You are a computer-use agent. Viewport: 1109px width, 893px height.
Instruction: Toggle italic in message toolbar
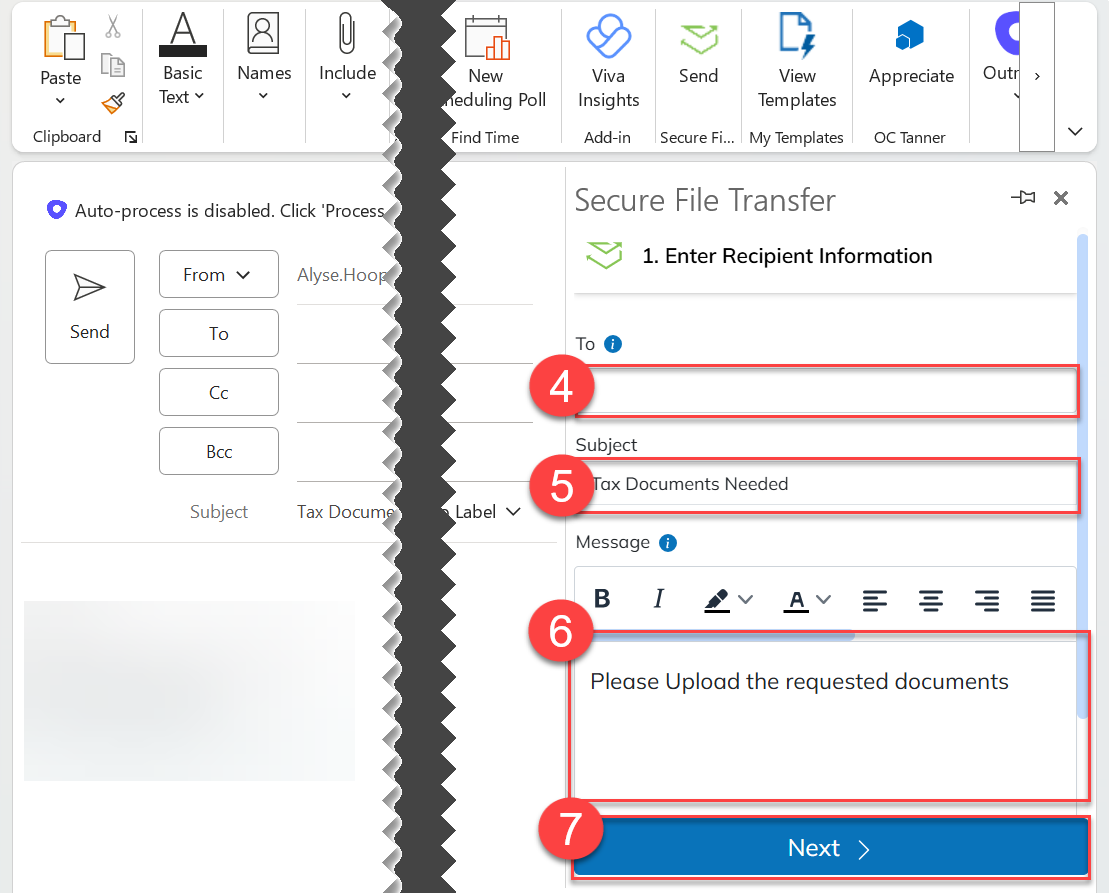[658, 599]
